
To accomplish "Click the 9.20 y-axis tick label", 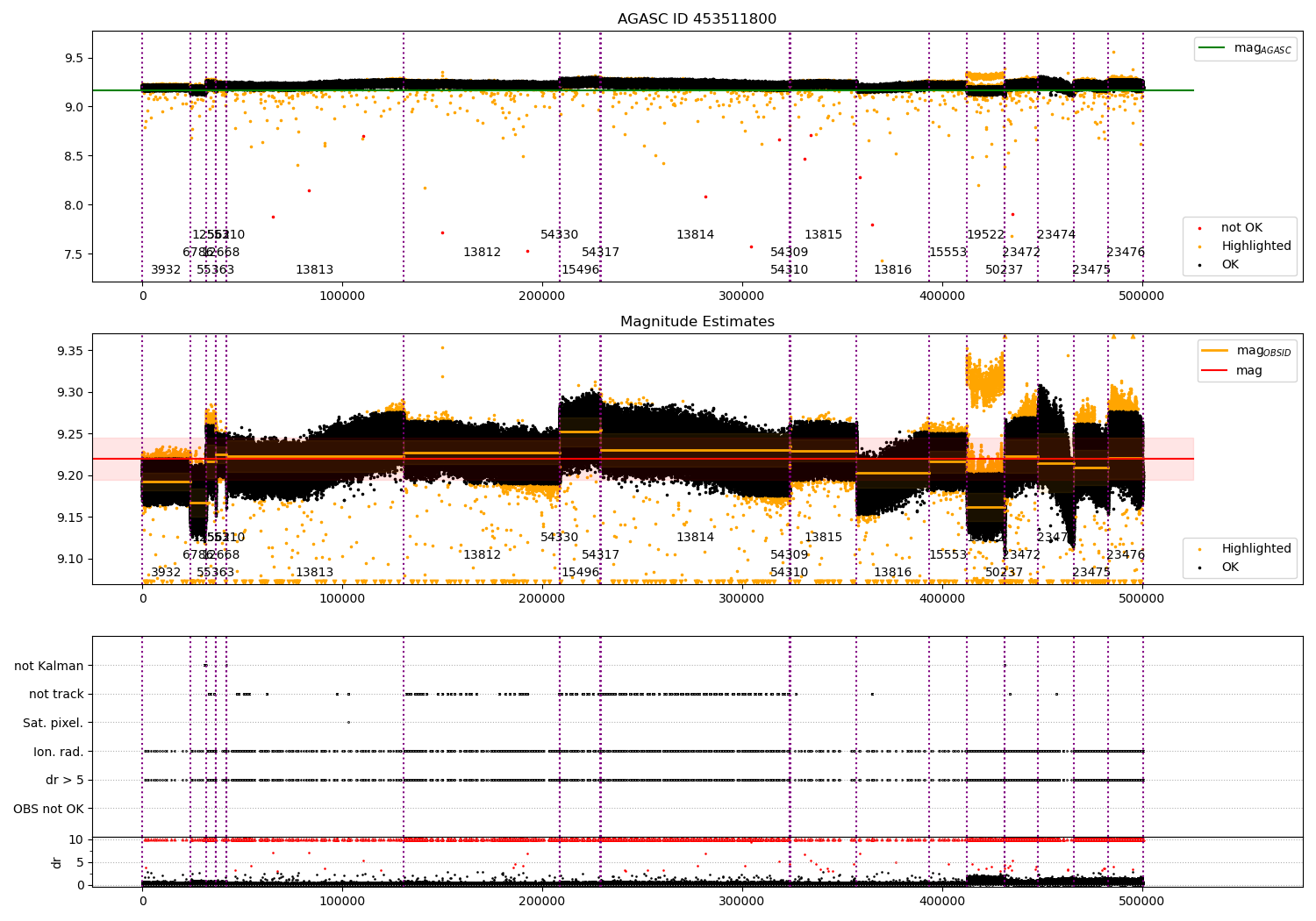I will pos(69,476).
